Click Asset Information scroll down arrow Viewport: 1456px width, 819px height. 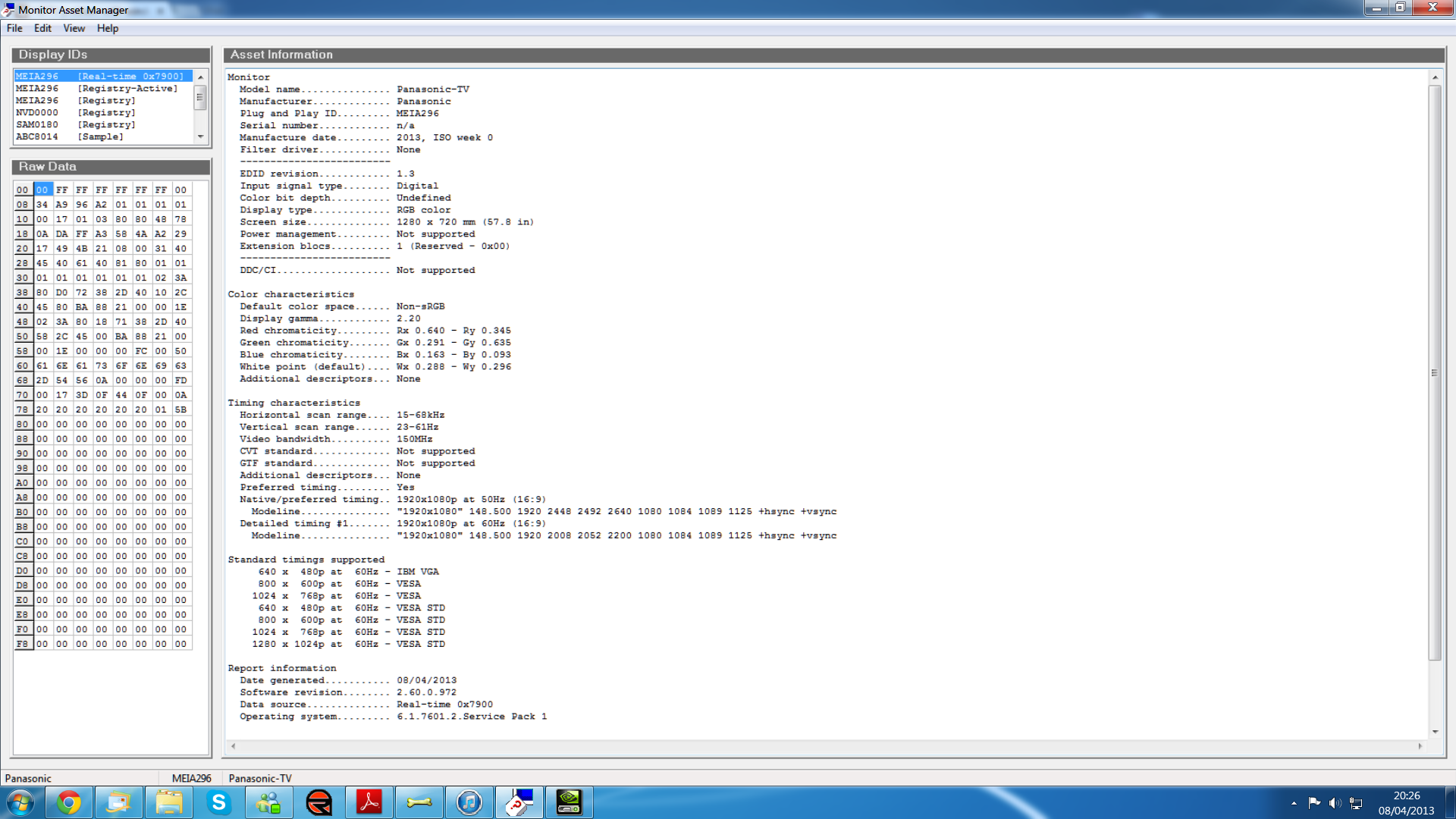point(1435,732)
